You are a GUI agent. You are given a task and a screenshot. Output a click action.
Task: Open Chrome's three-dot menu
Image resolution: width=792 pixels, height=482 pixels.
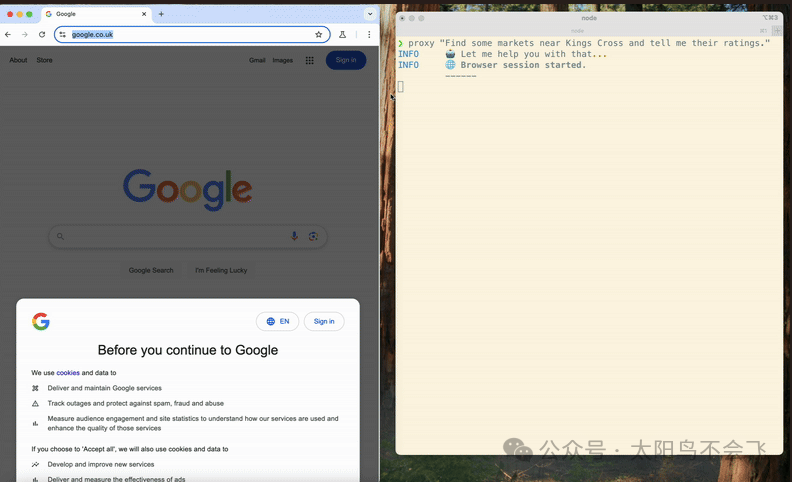coord(369,34)
